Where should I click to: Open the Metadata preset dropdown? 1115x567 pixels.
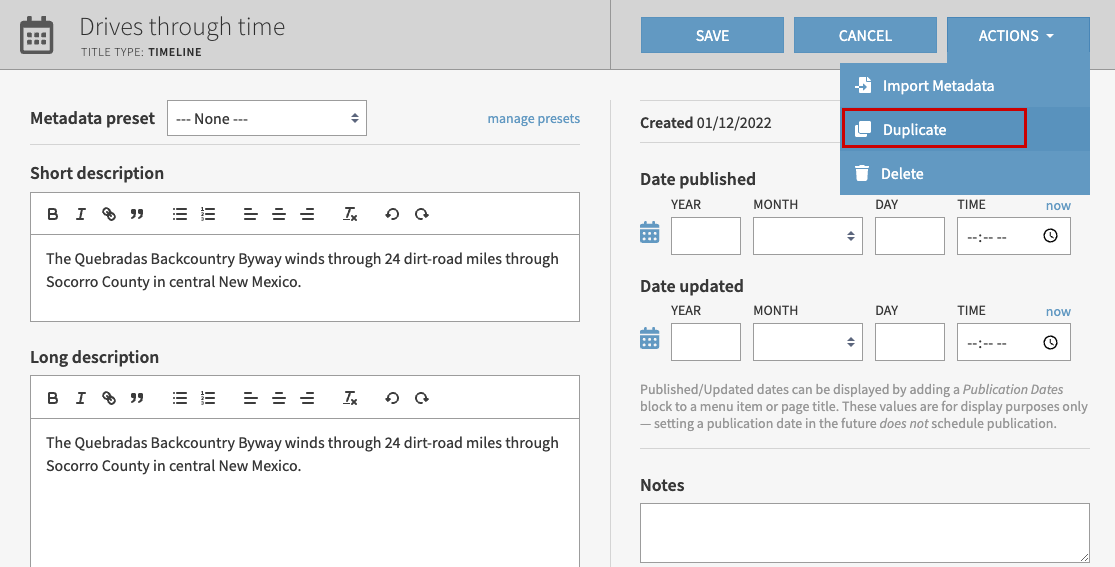click(x=267, y=118)
